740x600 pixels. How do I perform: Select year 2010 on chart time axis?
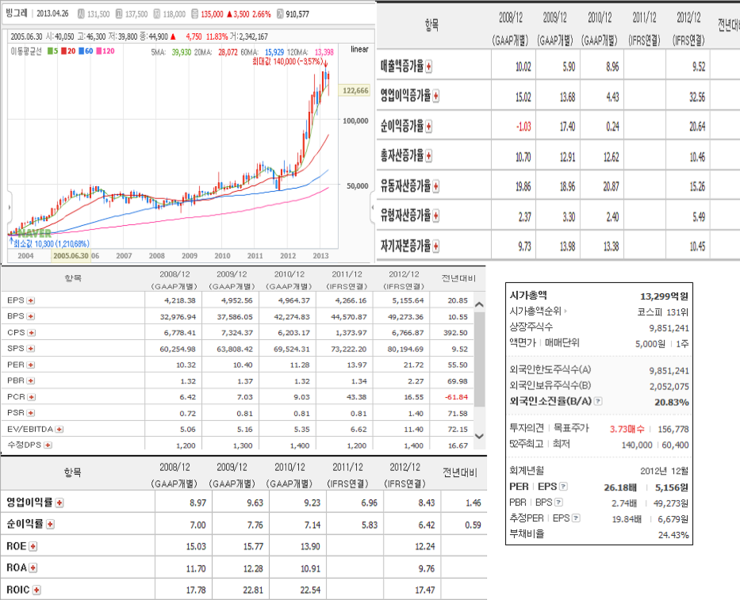click(x=222, y=256)
